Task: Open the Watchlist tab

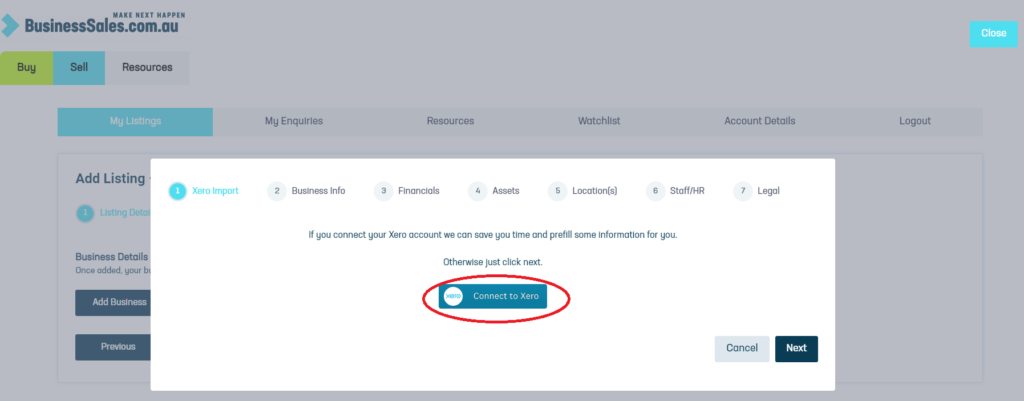Action: pyautogui.click(x=599, y=121)
